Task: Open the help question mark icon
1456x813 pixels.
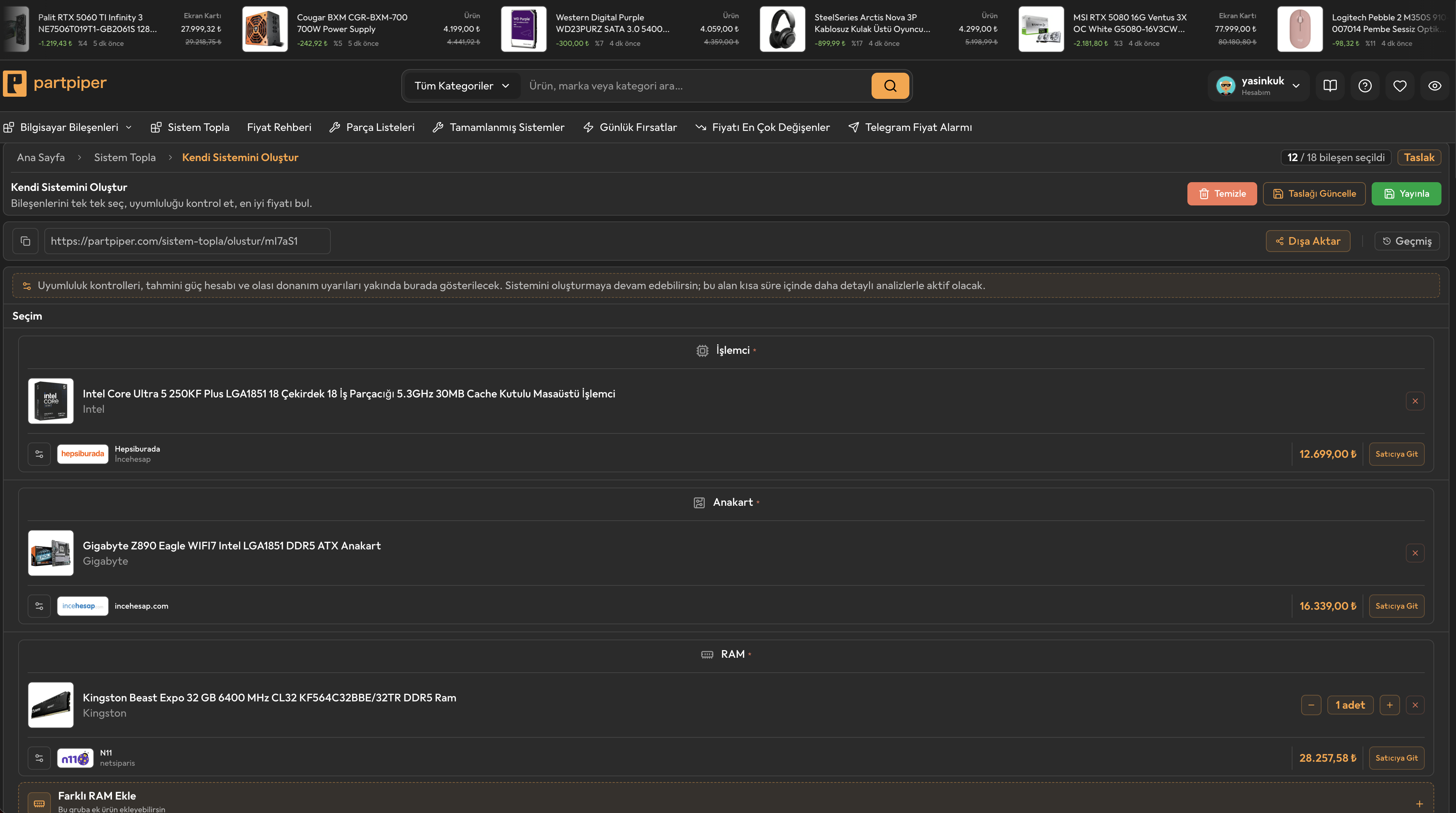Action: click(1365, 85)
